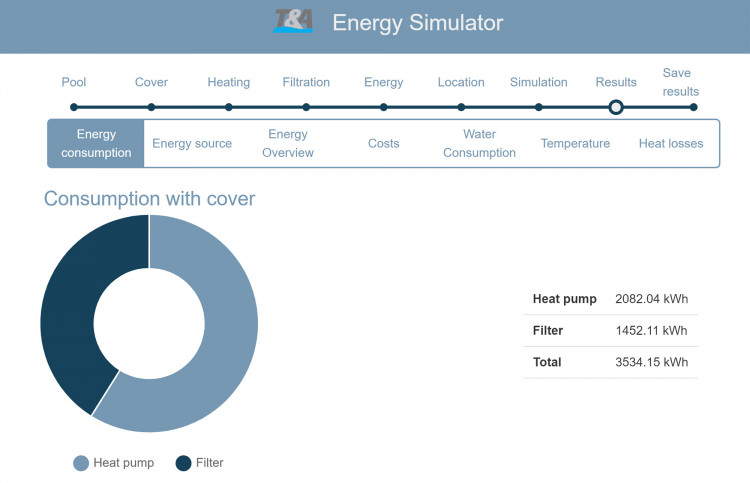750x483 pixels.
Task: Click the active Results progress circle
Action: point(616,107)
